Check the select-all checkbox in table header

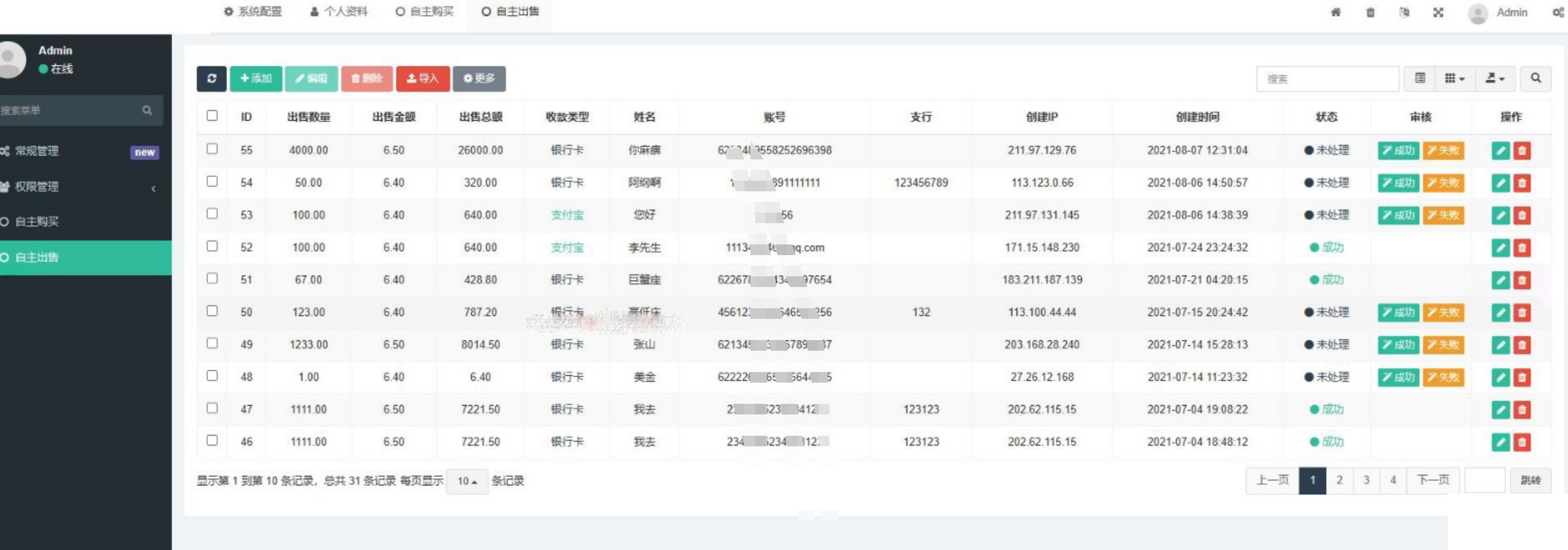[212, 116]
